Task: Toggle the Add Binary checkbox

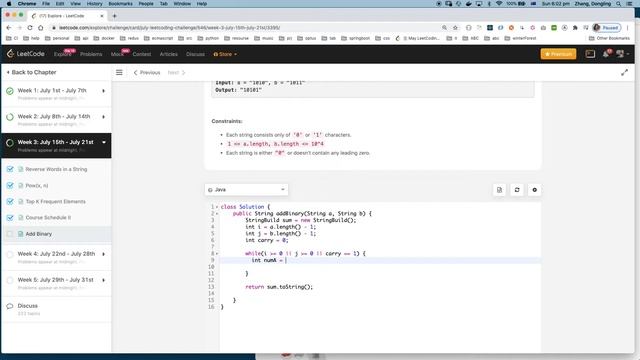Action: [x=10, y=234]
